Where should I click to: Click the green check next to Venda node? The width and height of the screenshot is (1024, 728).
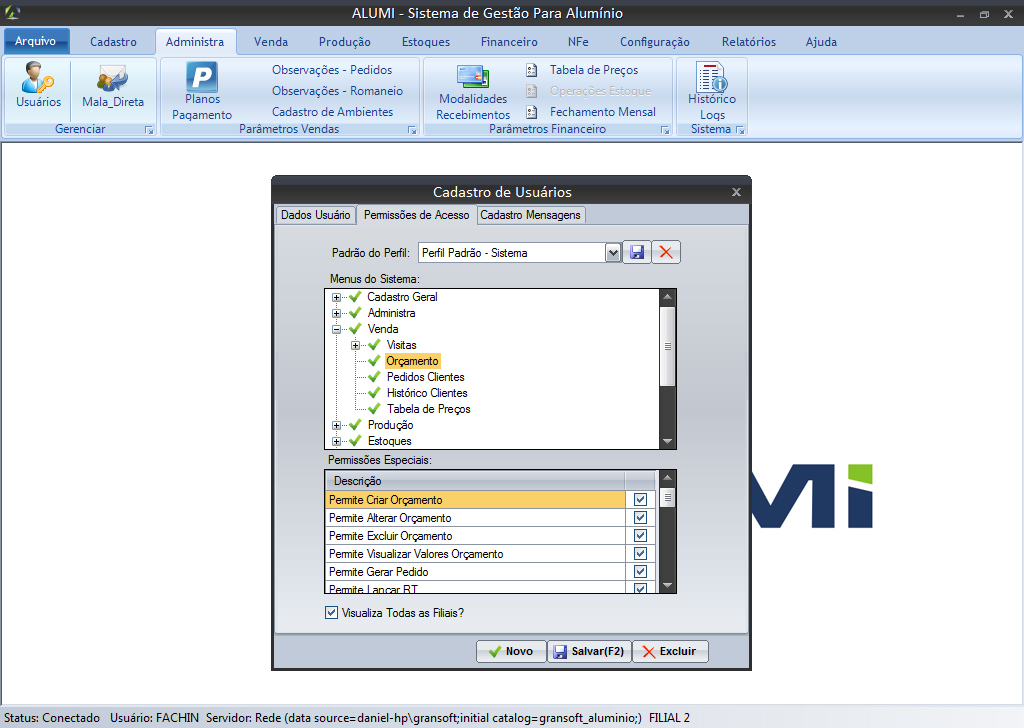(x=355, y=329)
